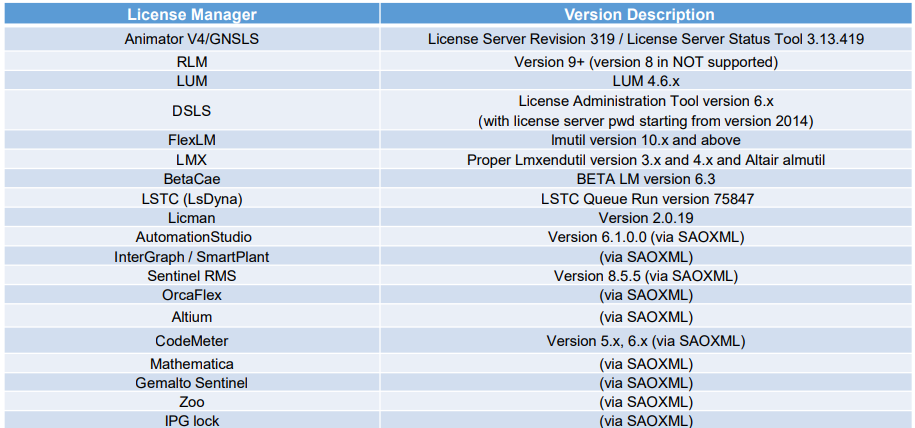Select the 'Zoo' license manager cell
The width and height of the screenshot is (915, 428).
point(192,402)
